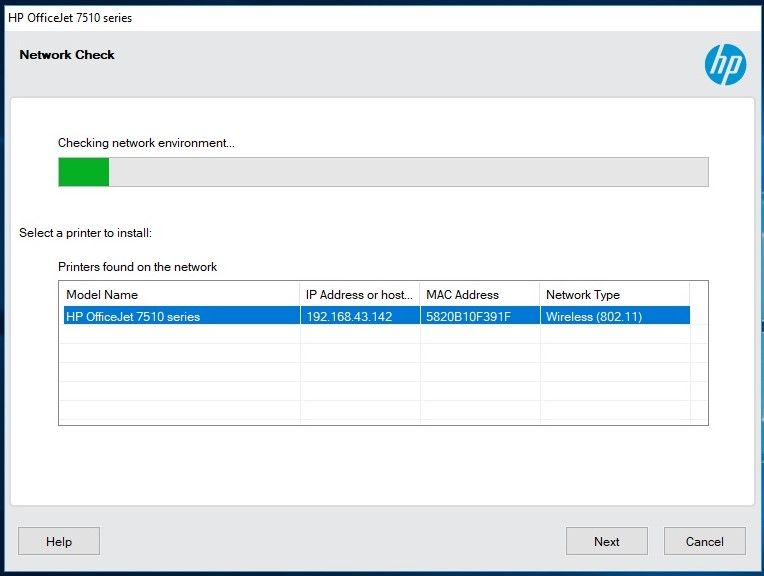The image size is (764, 576).
Task: Click the HP OfficeJet 7510 series title bar
Action: [382, 18]
